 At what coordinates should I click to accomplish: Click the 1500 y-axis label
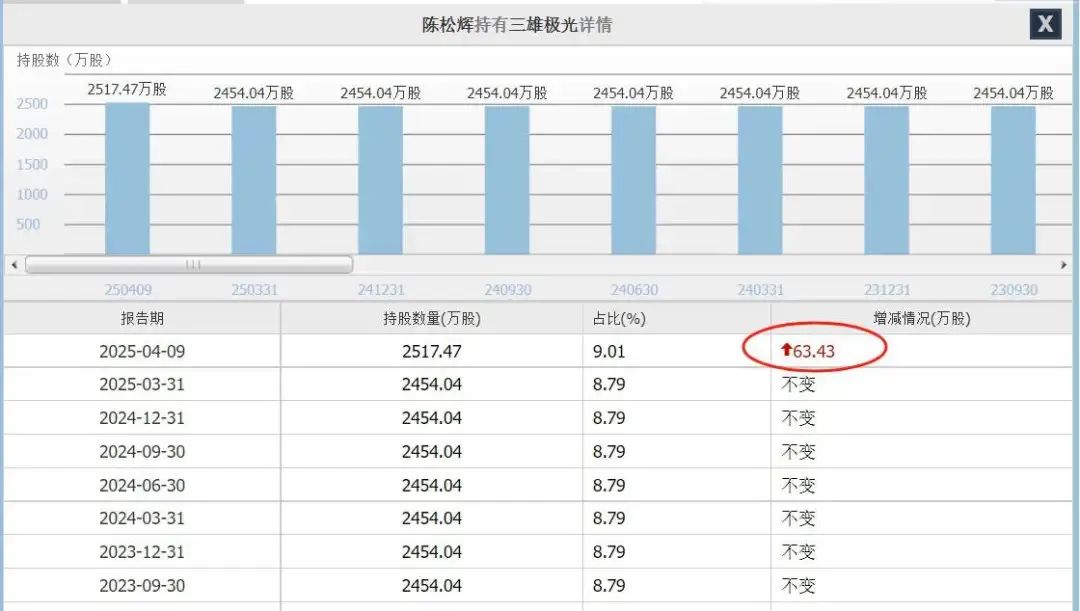click(32, 164)
